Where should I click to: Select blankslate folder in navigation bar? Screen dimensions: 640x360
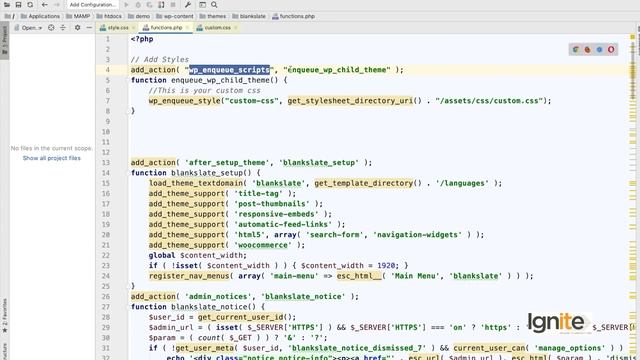pyautogui.click(x=249, y=16)
